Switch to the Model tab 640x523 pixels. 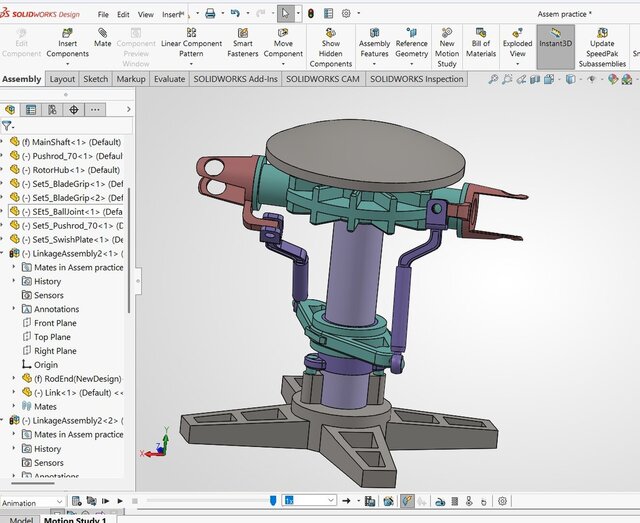pyautogui.click(x=21, y=520)
